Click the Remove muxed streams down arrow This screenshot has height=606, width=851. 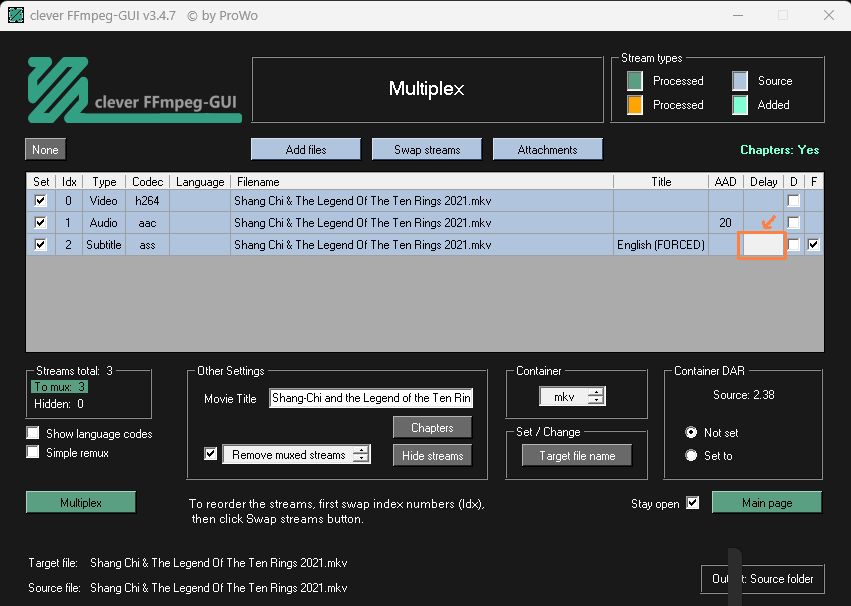click(x=360, y=459)
